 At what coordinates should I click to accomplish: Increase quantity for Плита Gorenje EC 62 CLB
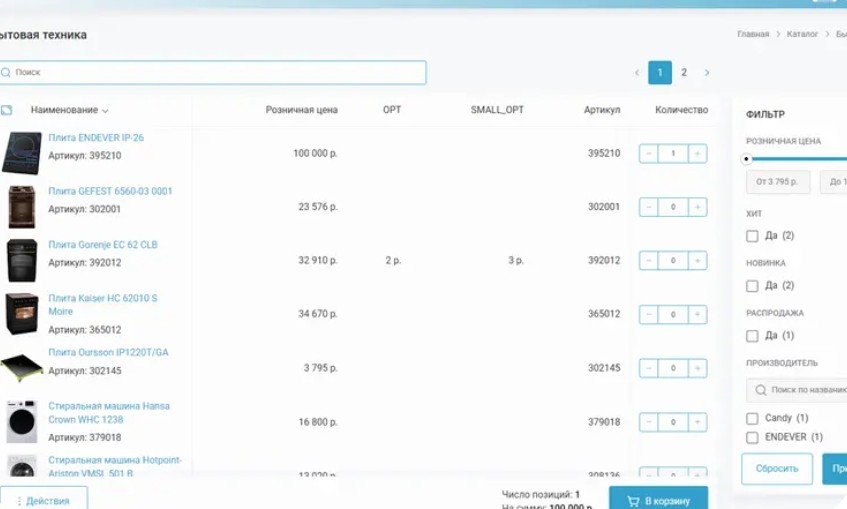[x=697, y=260]
